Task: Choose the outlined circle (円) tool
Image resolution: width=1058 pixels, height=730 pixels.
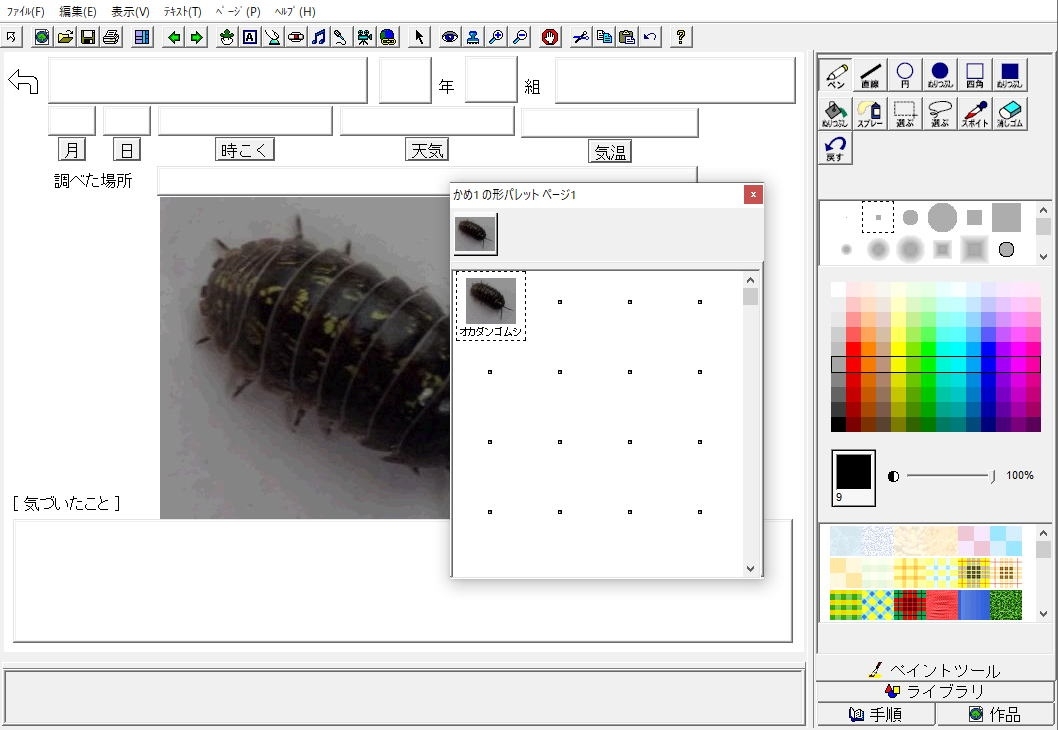Action: [x=905, y=75]
